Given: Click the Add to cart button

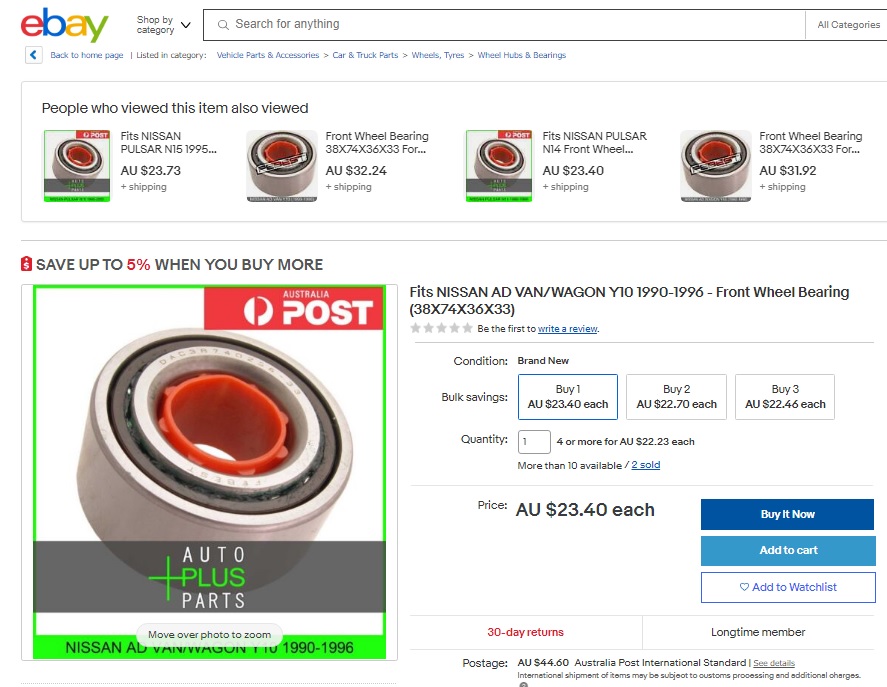Looking at the screenshot, I should point(788,551).
